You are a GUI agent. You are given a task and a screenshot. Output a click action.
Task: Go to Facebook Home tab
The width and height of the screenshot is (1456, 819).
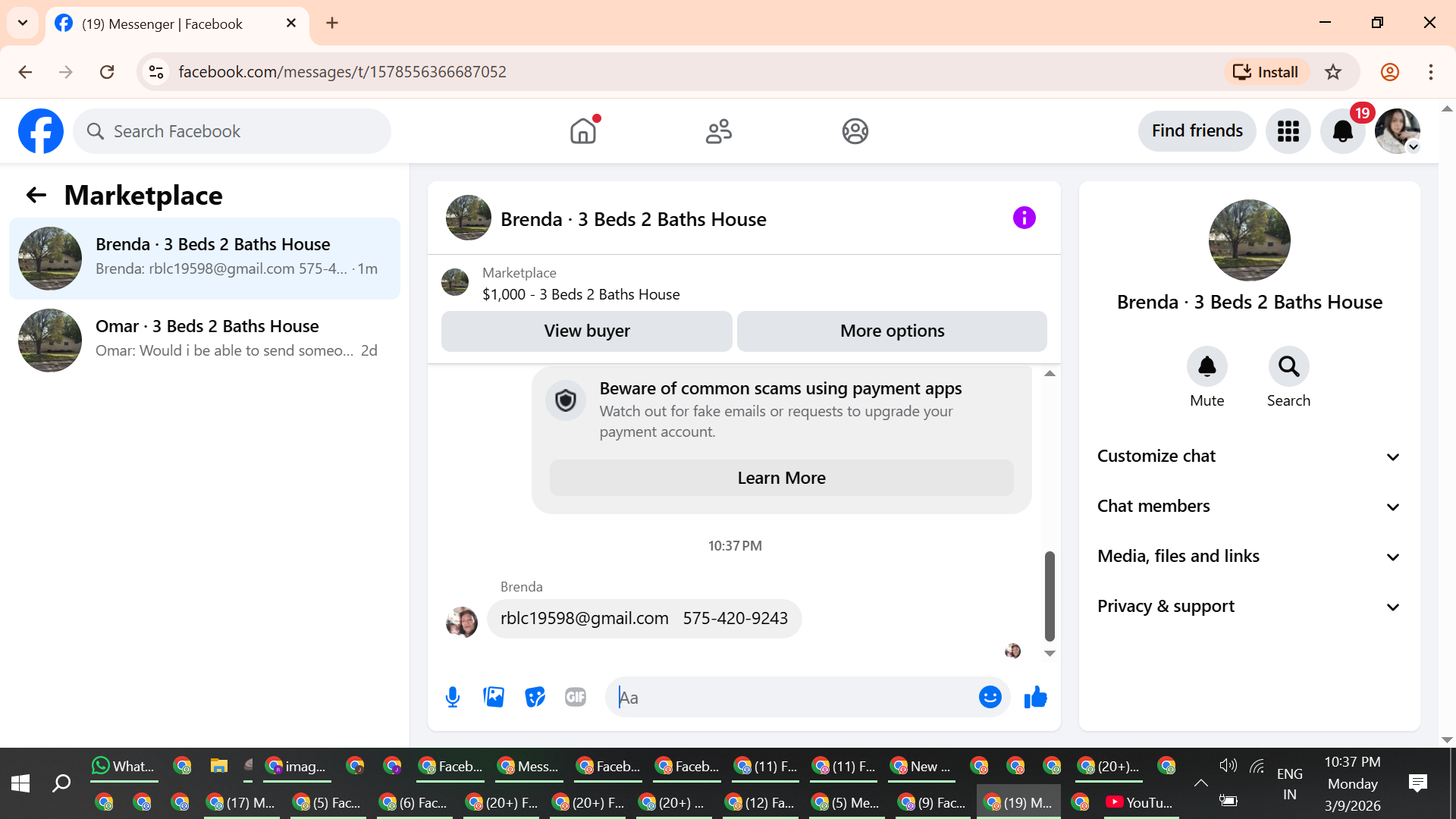pyautogui.click(x=583, y=131)
